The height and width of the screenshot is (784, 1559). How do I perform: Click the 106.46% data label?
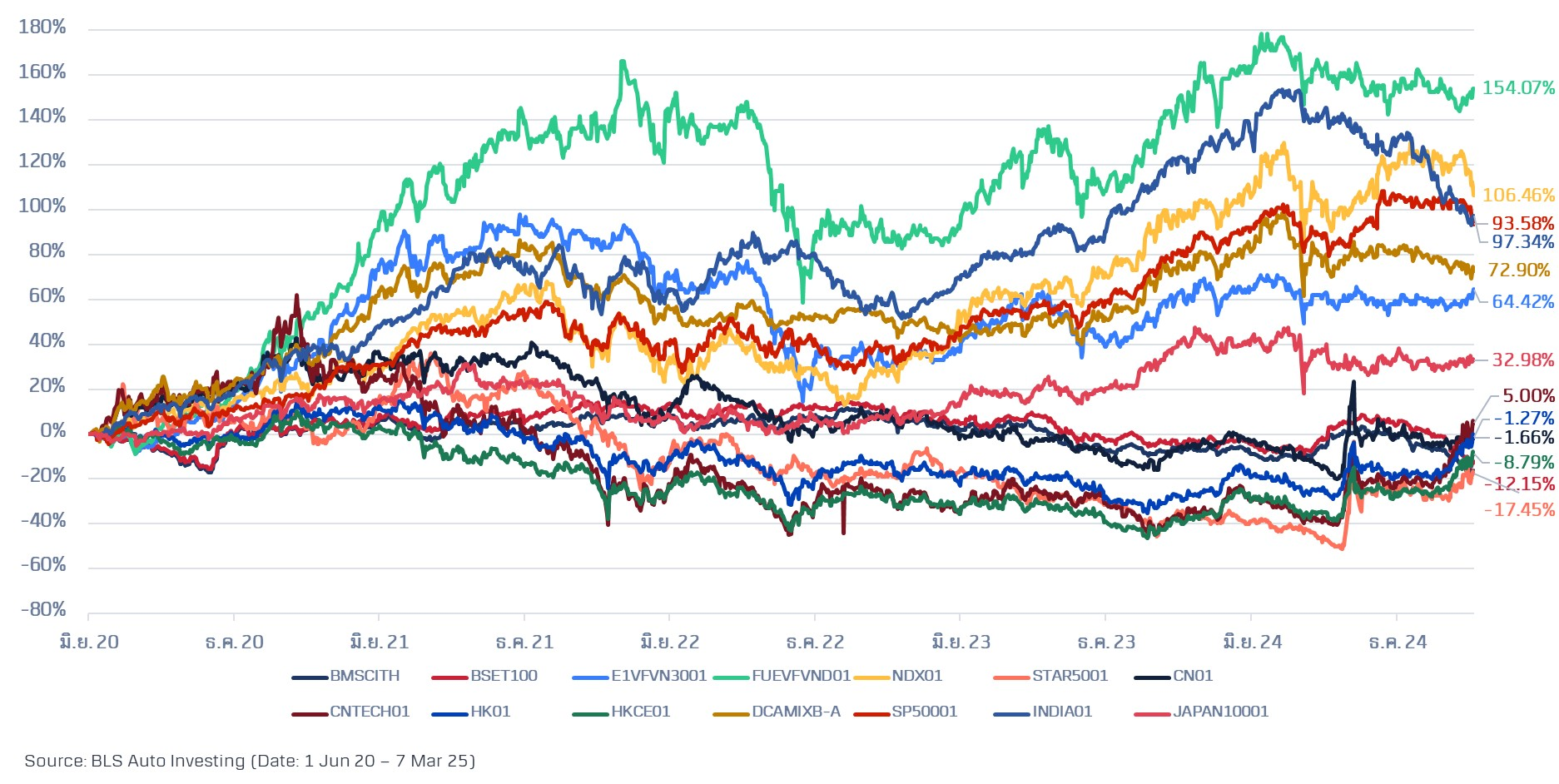[x=1518, y=195]
